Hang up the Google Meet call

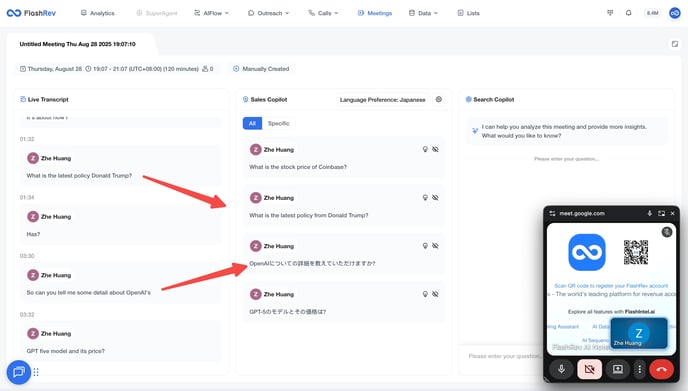(661, 369)
